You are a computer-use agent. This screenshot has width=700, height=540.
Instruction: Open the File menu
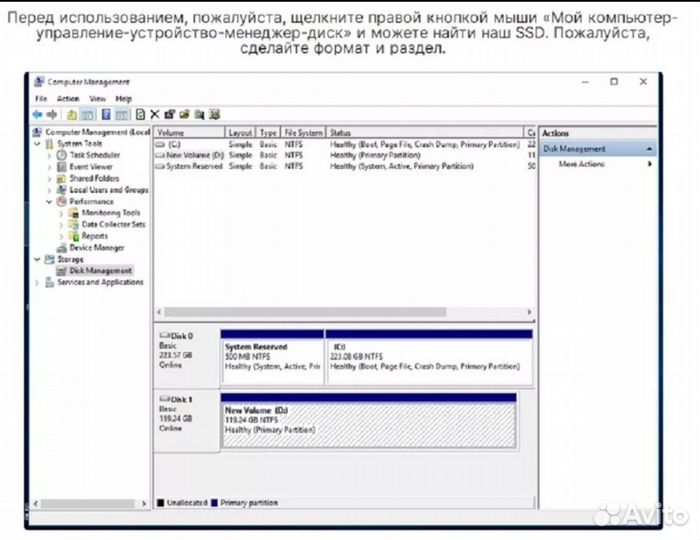pyautogui.click(x=41, y=99)
